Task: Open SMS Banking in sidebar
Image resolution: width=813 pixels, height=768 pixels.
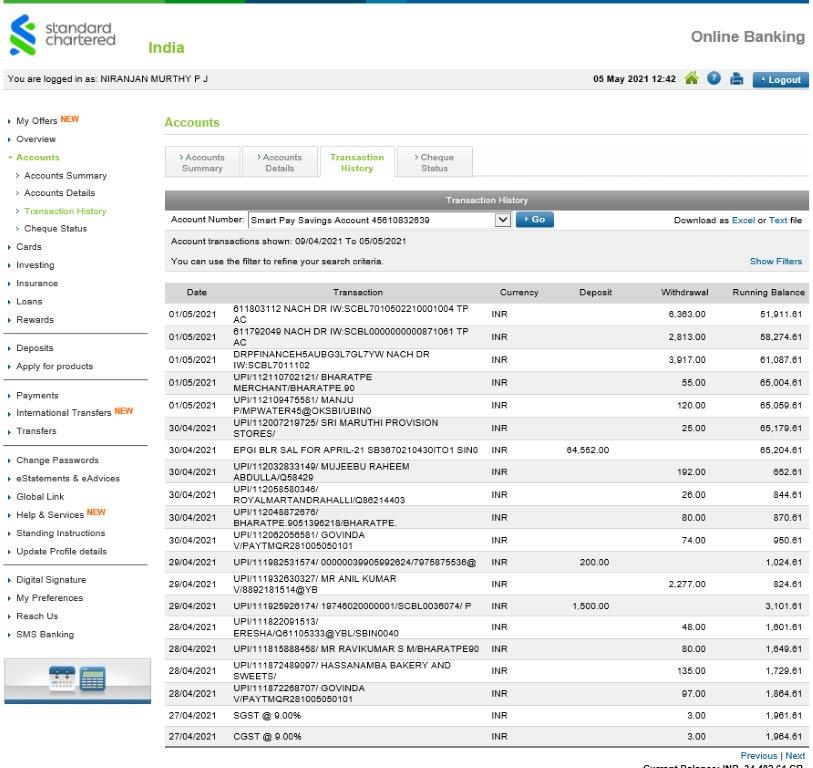Action: tap(45, 634)
